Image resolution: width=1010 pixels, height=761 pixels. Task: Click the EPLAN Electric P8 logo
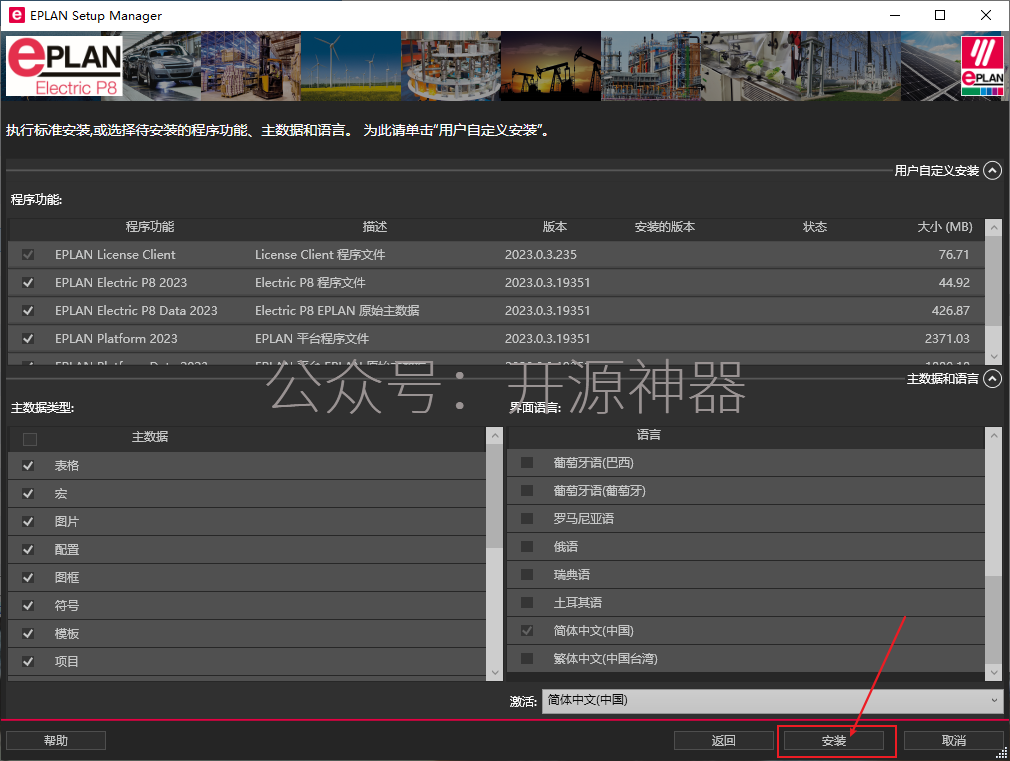(64, 66)
